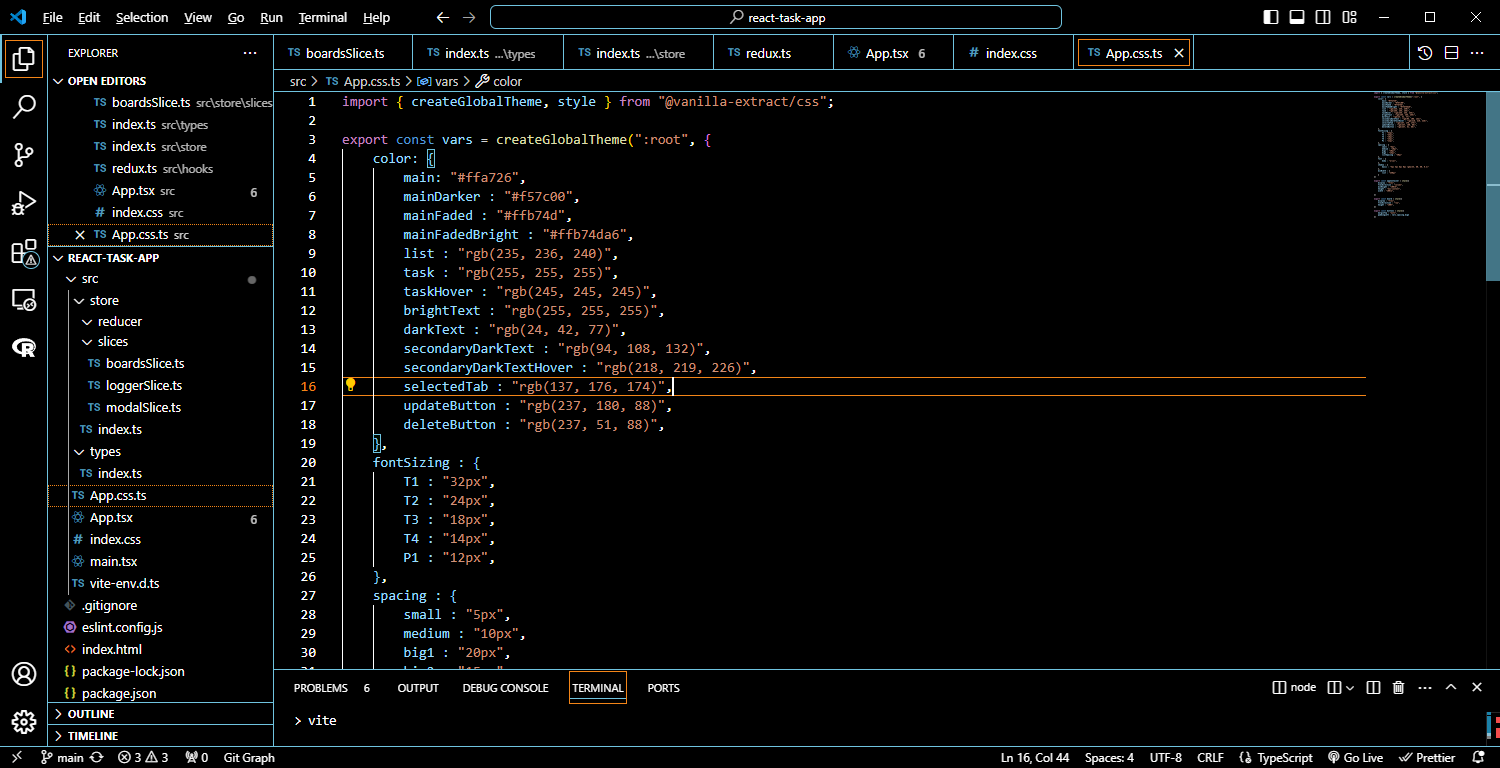
Task: Click Git Graph in status bar
Action: tap(249, 757)
